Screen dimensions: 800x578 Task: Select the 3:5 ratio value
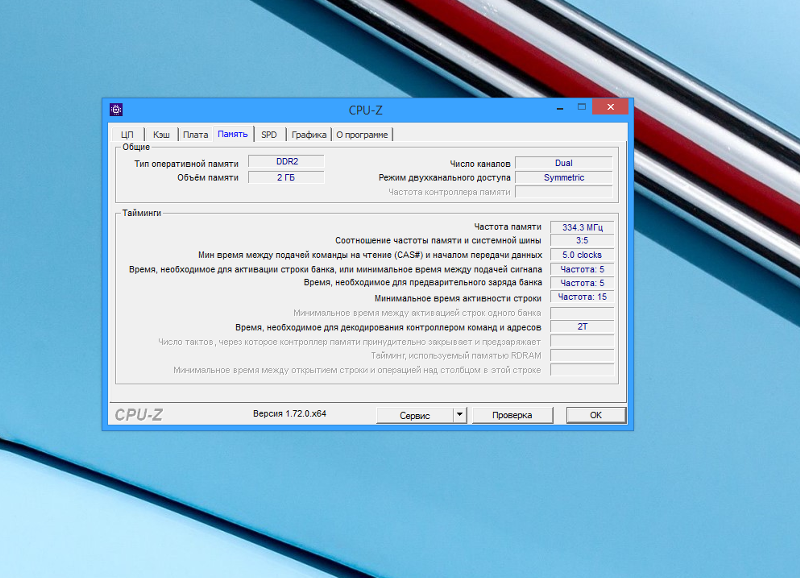582,240
